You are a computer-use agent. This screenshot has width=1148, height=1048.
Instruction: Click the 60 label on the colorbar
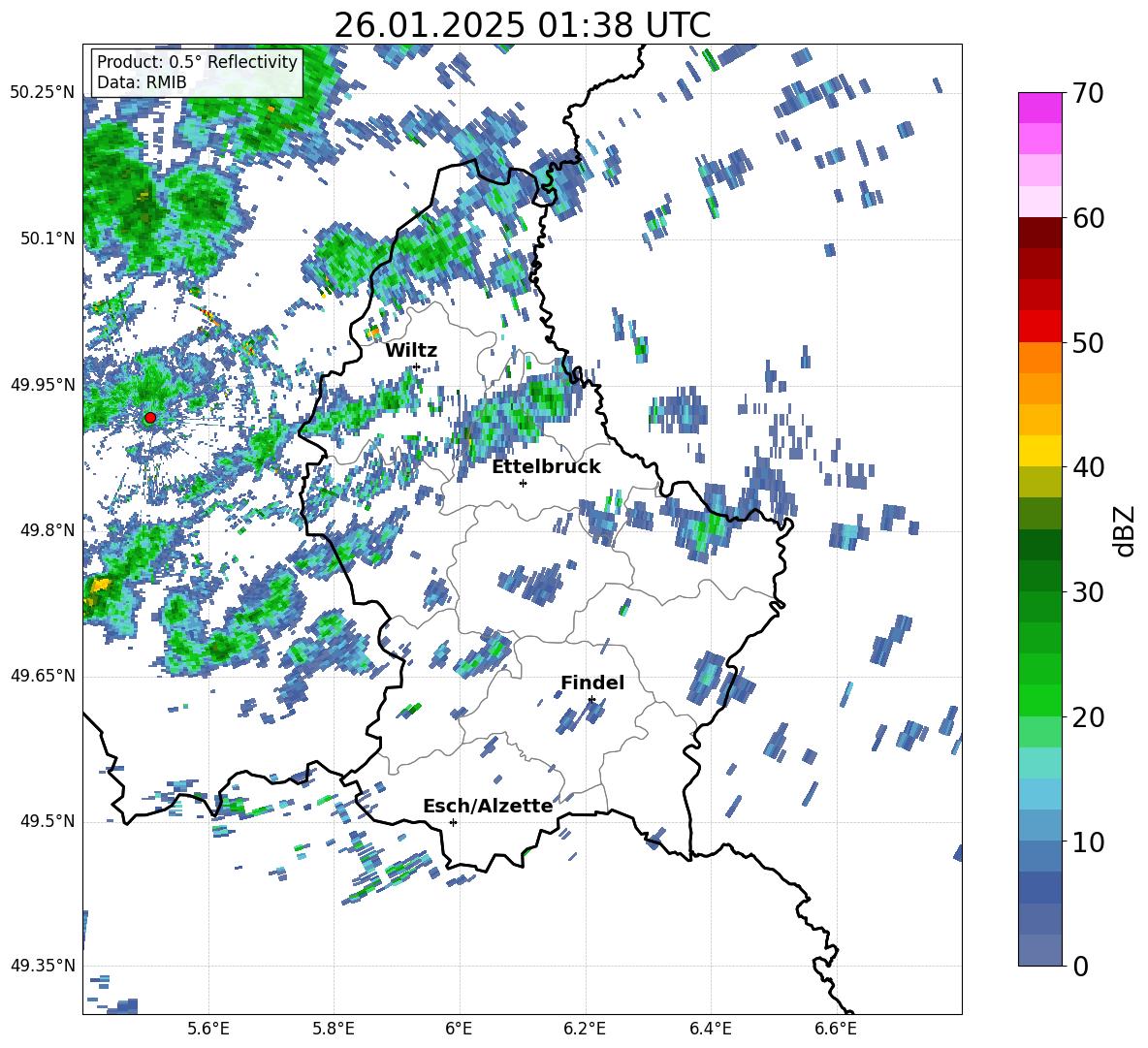tap(1088, 218)
